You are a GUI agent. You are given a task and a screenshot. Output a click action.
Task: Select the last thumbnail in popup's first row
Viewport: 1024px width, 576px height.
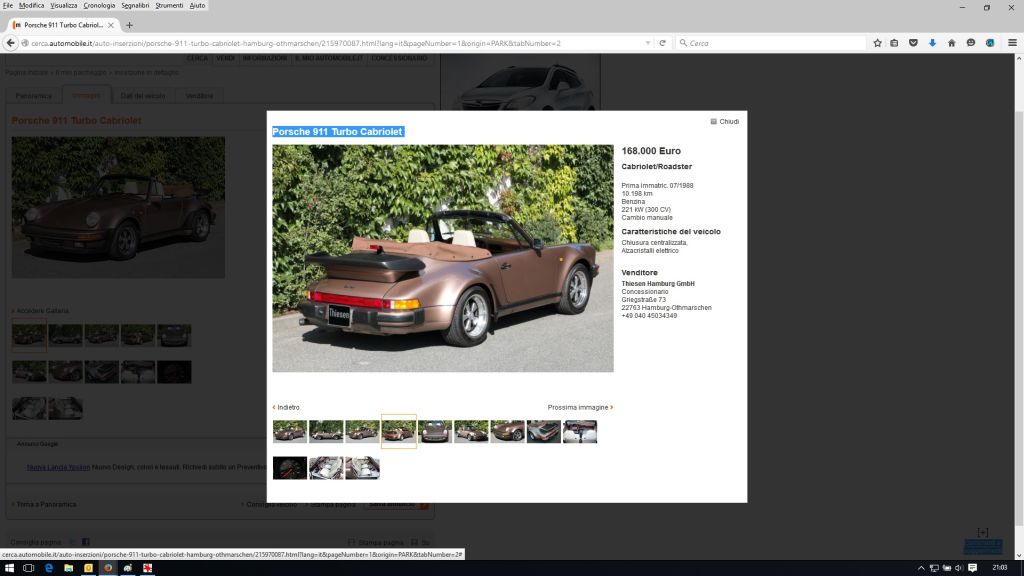point(580,432)
